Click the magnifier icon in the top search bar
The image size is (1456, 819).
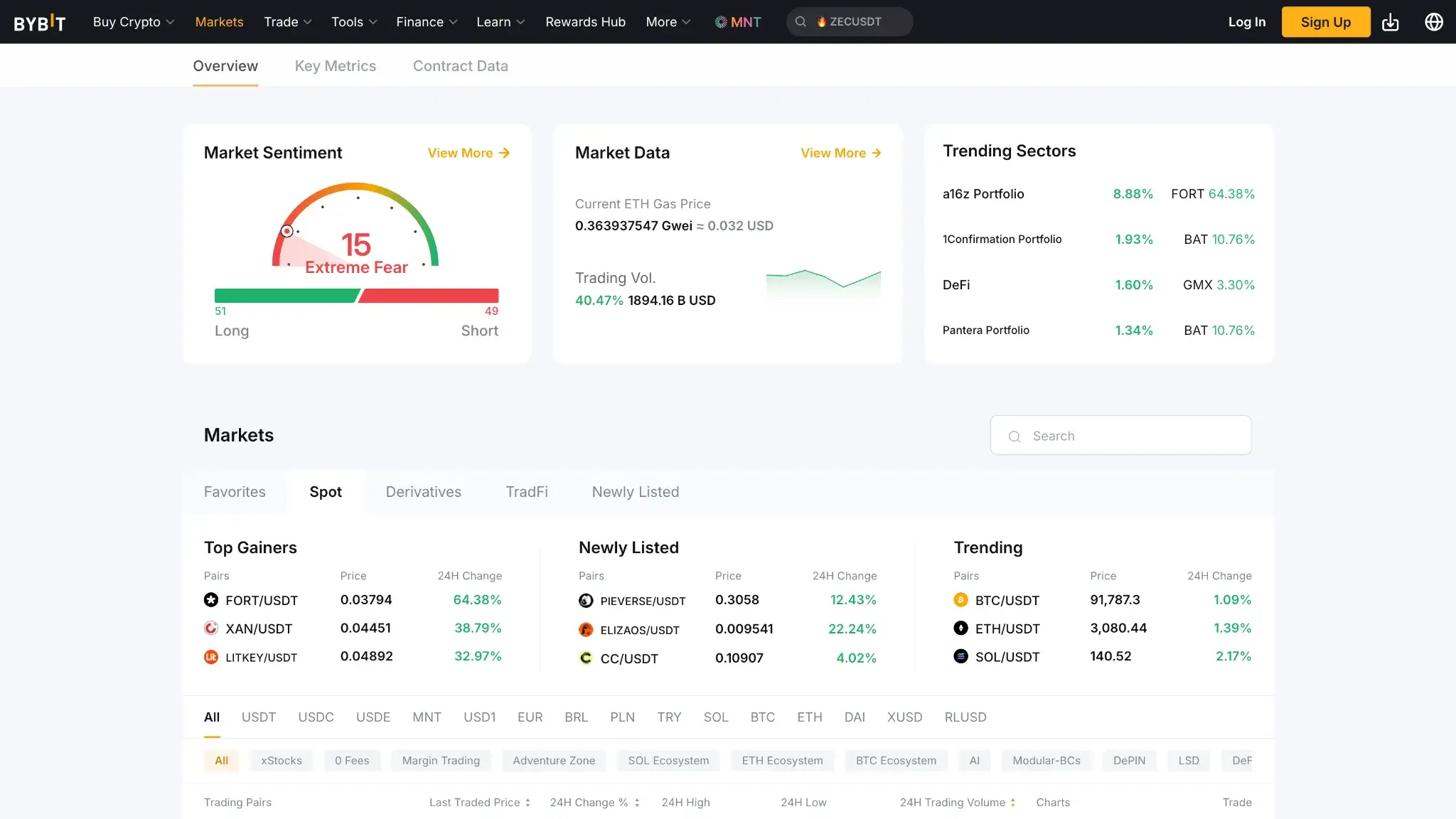click(801, 21)
